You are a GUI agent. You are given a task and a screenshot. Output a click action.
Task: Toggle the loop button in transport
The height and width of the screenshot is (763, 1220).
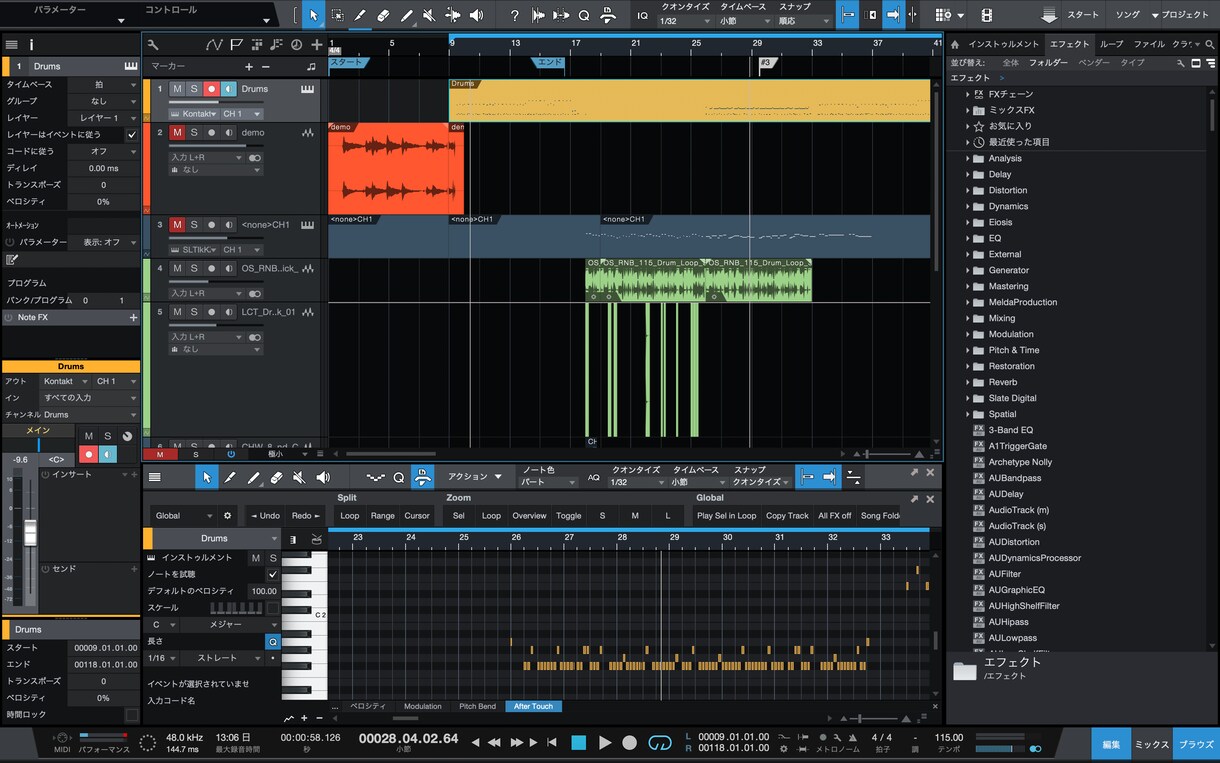pos(660,743)
